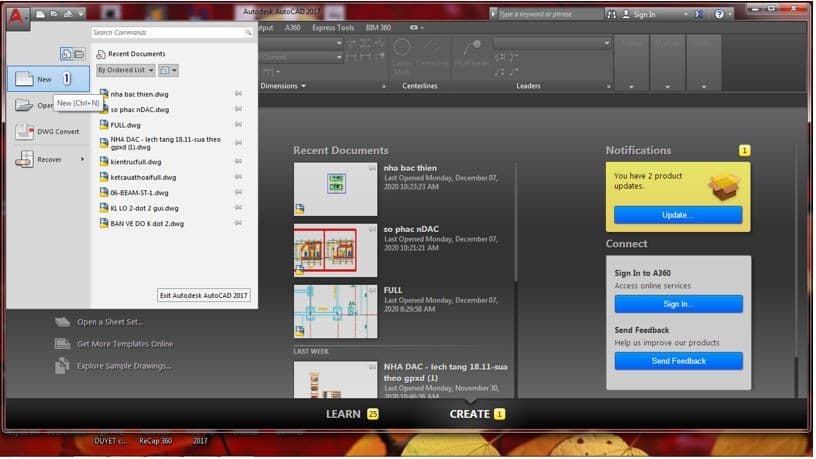This screenshot has width=816, height=459.
Task: Click Get More Templates Online link
Action: point(125,344)
